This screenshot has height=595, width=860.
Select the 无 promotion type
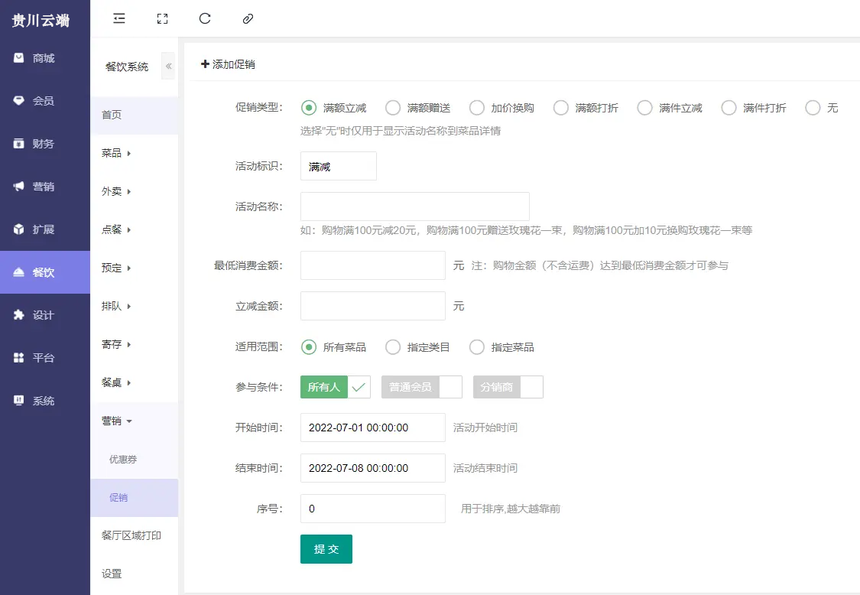(812, 107)
